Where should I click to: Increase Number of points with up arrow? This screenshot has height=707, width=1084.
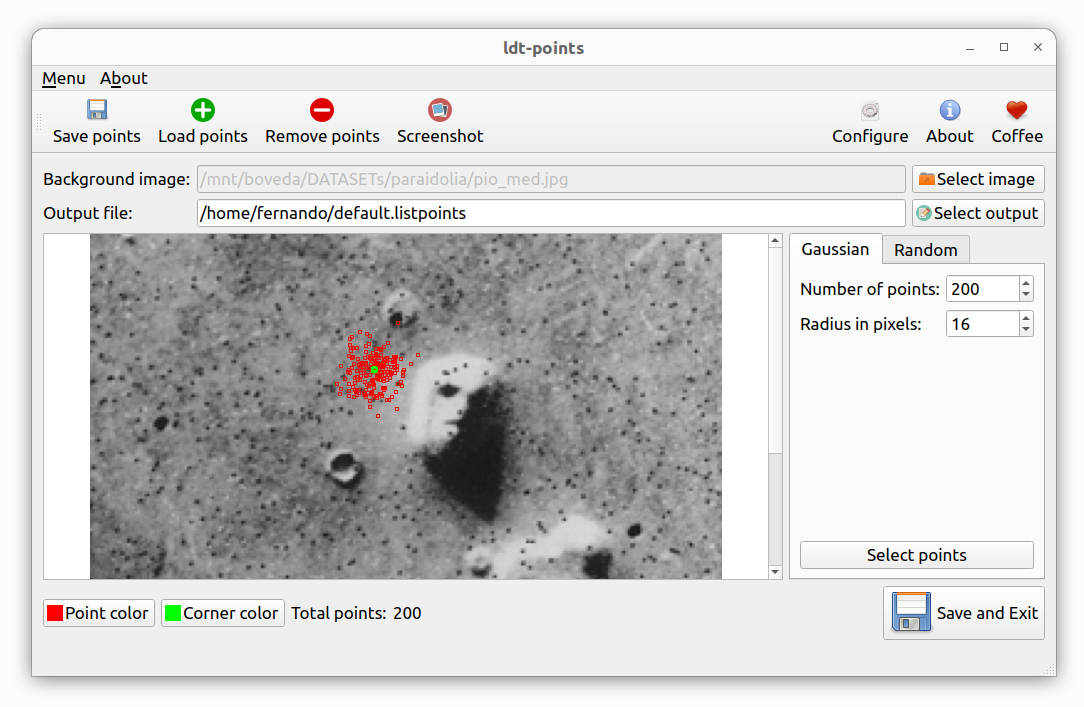coord(1026,283)
